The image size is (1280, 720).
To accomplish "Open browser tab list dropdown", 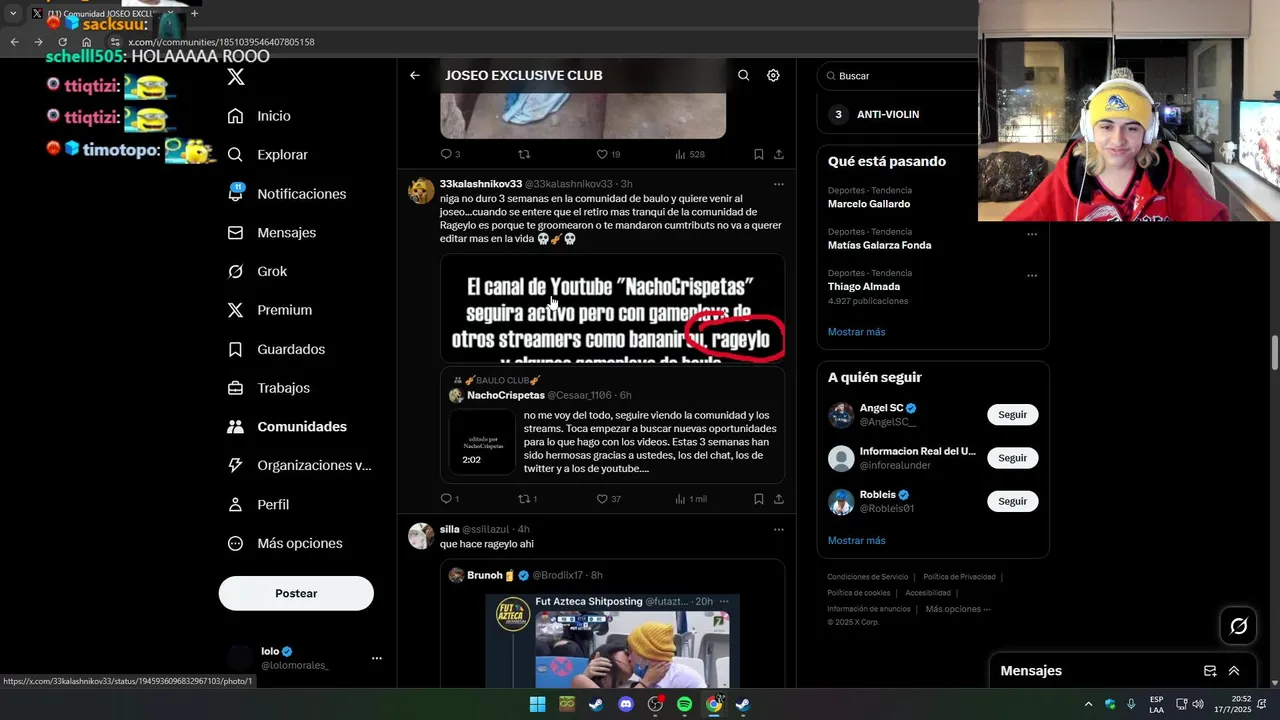I will pos(13,13).
